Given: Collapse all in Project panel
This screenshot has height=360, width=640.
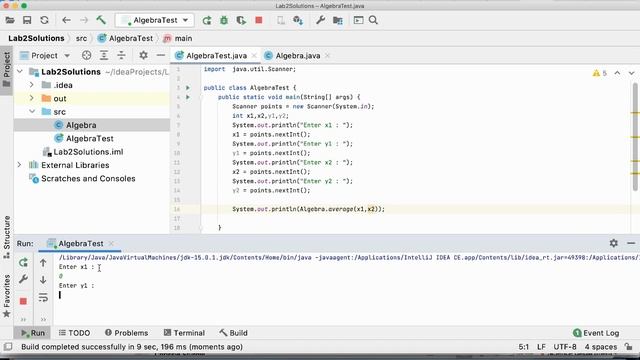Looking at the screenshot, I should [x=121, y=55].
